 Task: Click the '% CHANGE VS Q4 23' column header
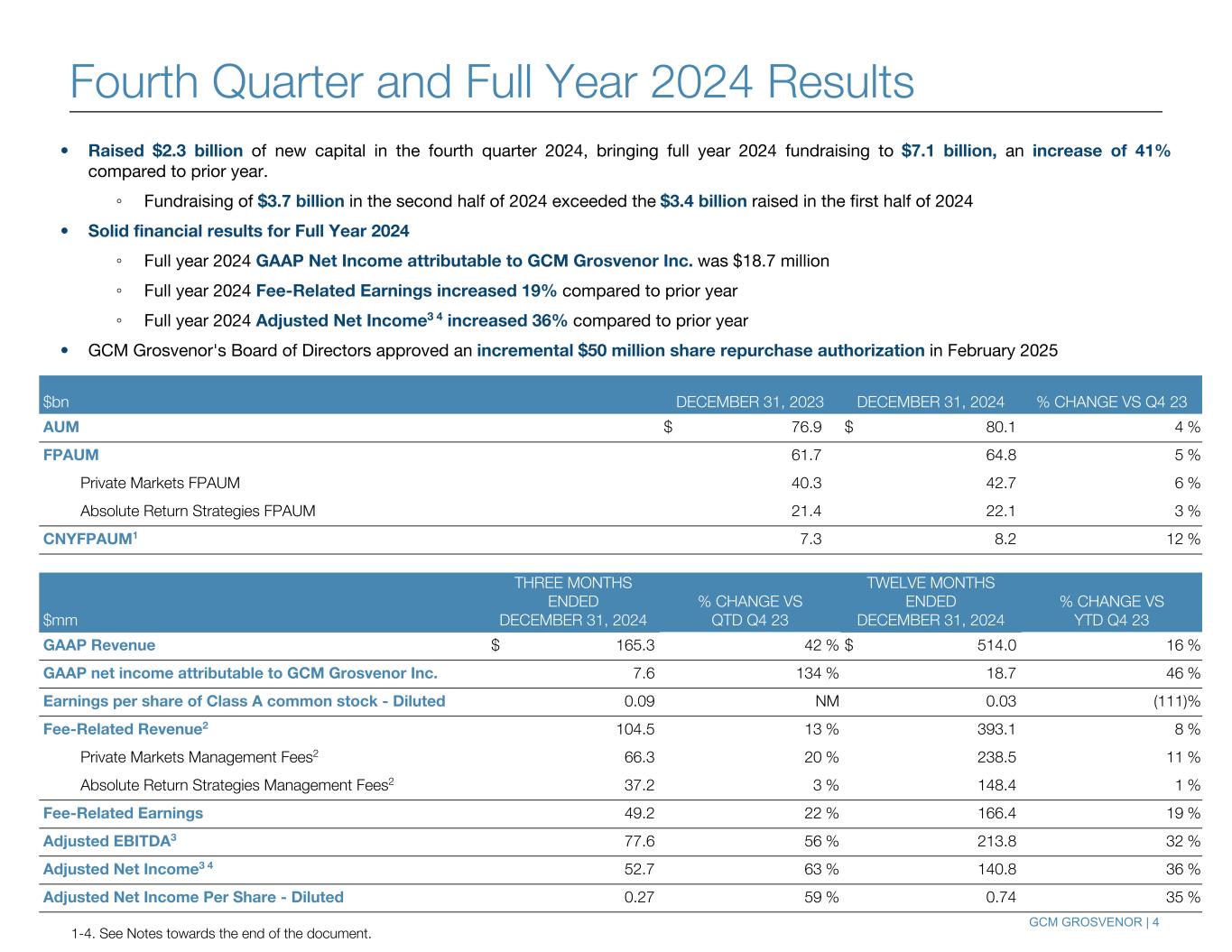(1111, 402)
